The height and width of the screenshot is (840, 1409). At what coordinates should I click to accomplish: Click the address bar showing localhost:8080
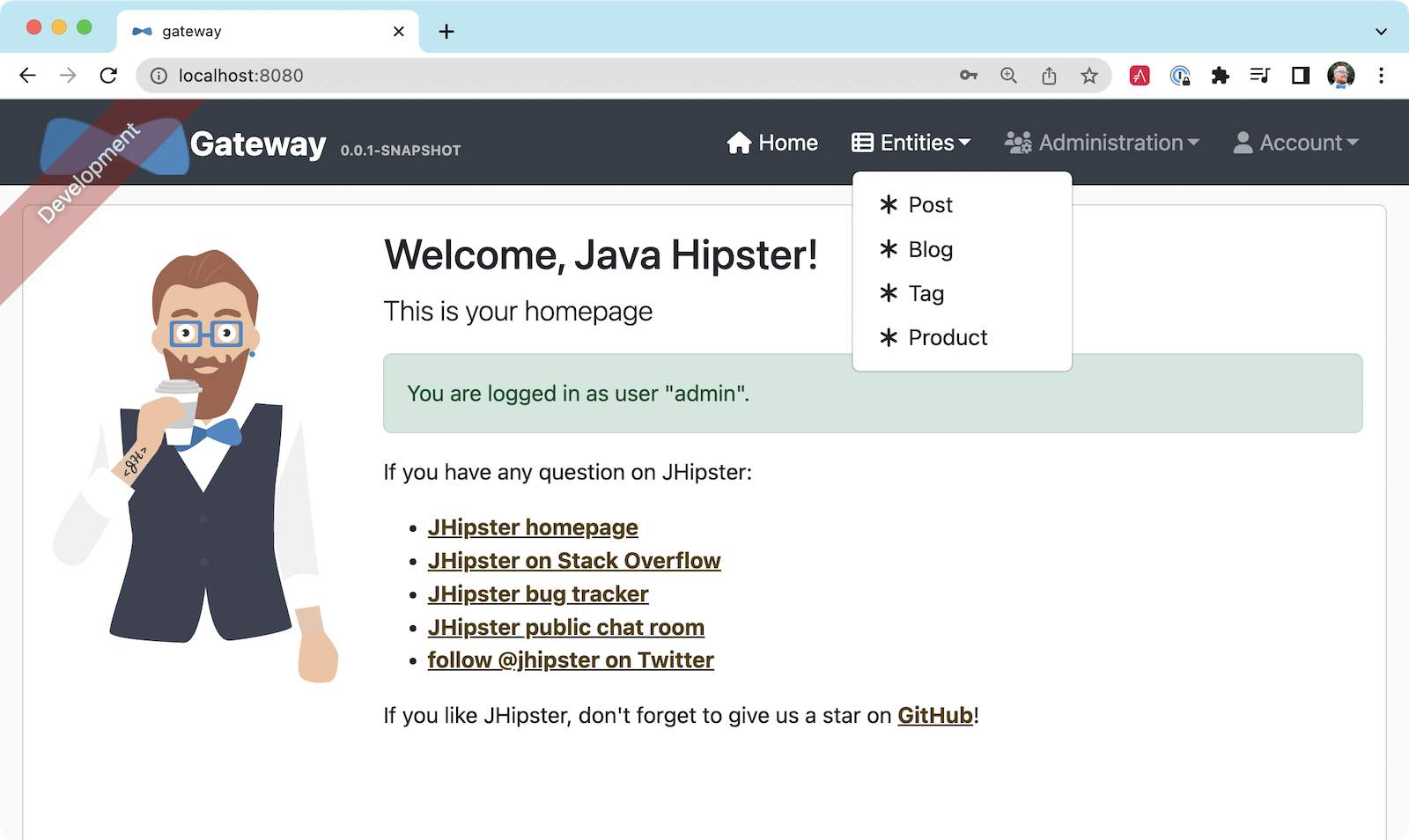coord(528,76)
